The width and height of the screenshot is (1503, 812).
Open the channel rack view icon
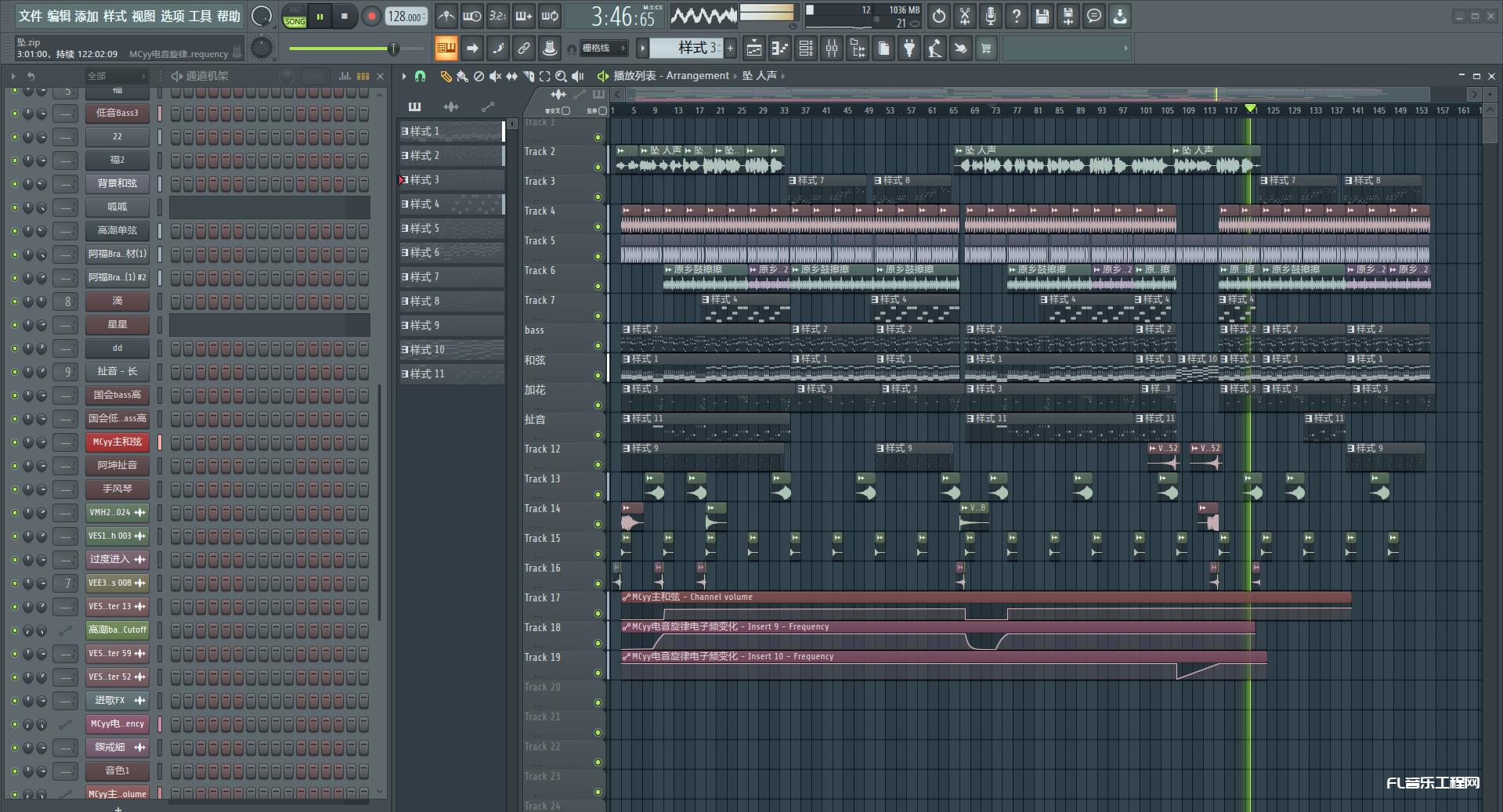click(x=805, y=49)
